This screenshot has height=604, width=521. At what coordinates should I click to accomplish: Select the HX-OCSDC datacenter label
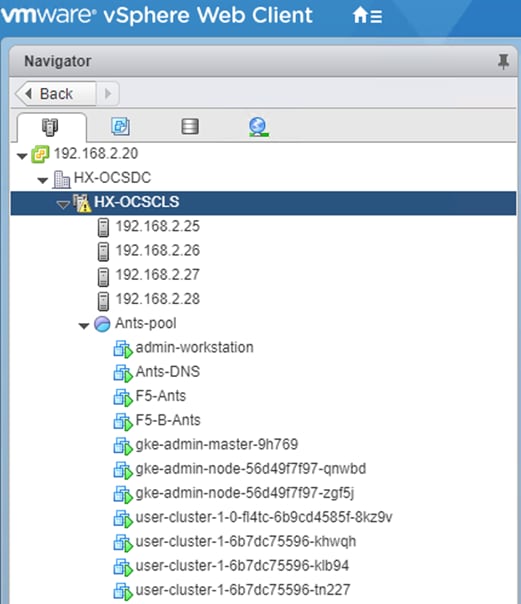tap(112, 178)
